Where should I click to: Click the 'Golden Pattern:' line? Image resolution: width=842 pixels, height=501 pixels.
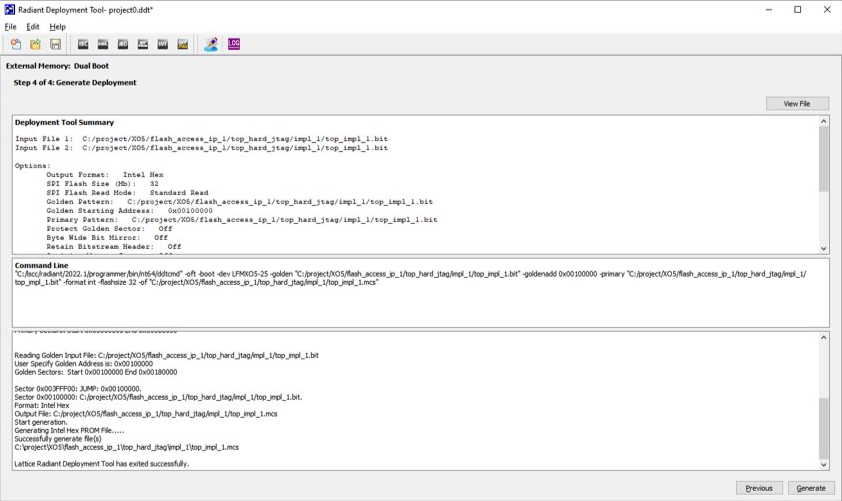tap(239, 201)
